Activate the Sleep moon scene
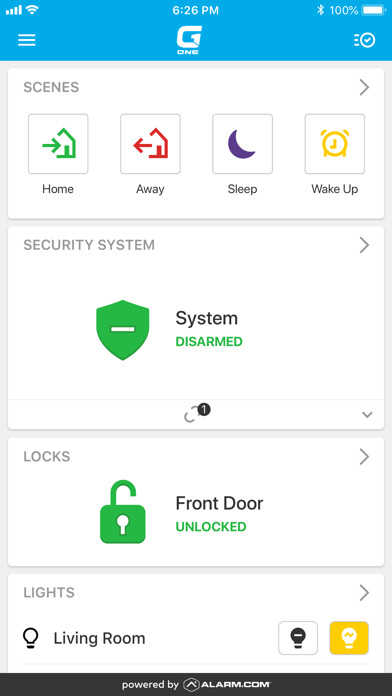 coord(242,144)
